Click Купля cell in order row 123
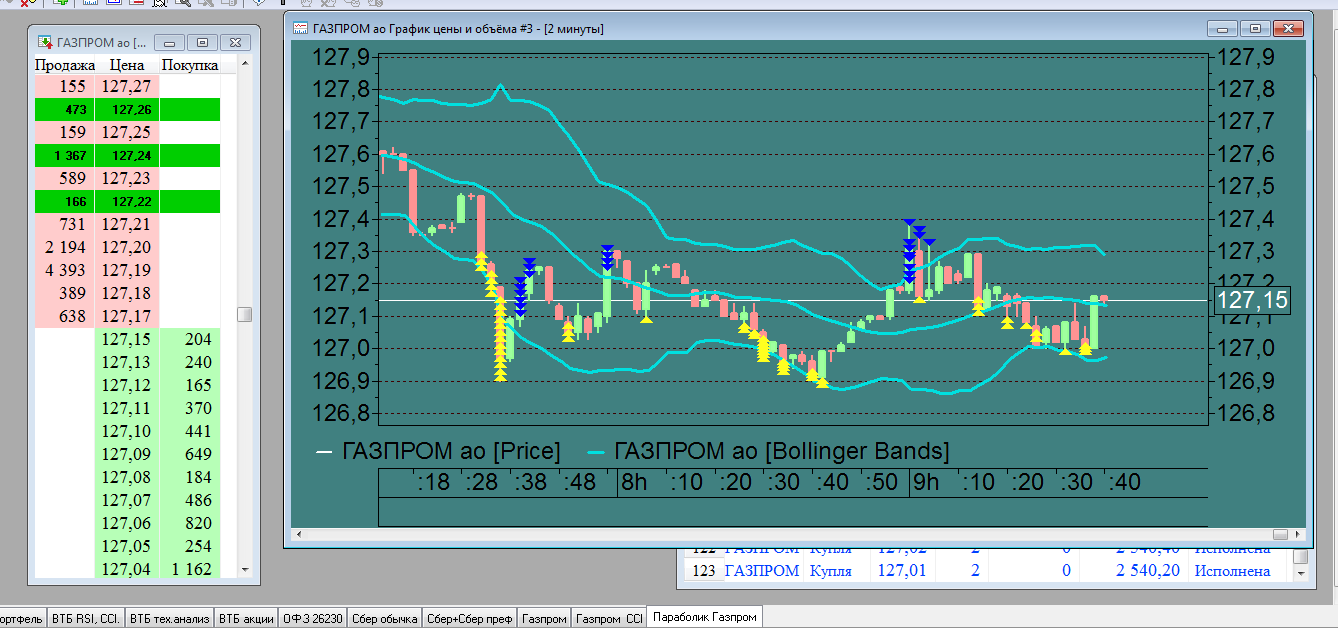Image resolution: width=1338 pixels, height=628 pixels. (x=830, y=571)
